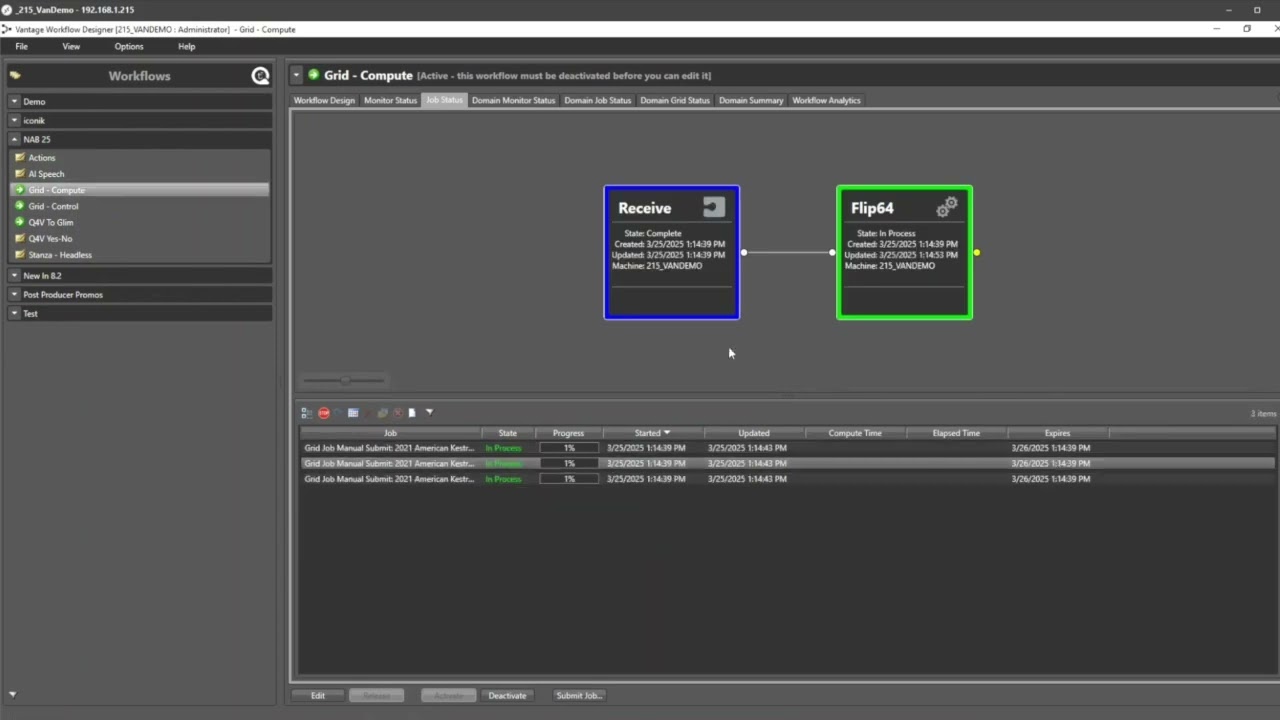
Task: Click the Expires column header
Action: 1057,433
